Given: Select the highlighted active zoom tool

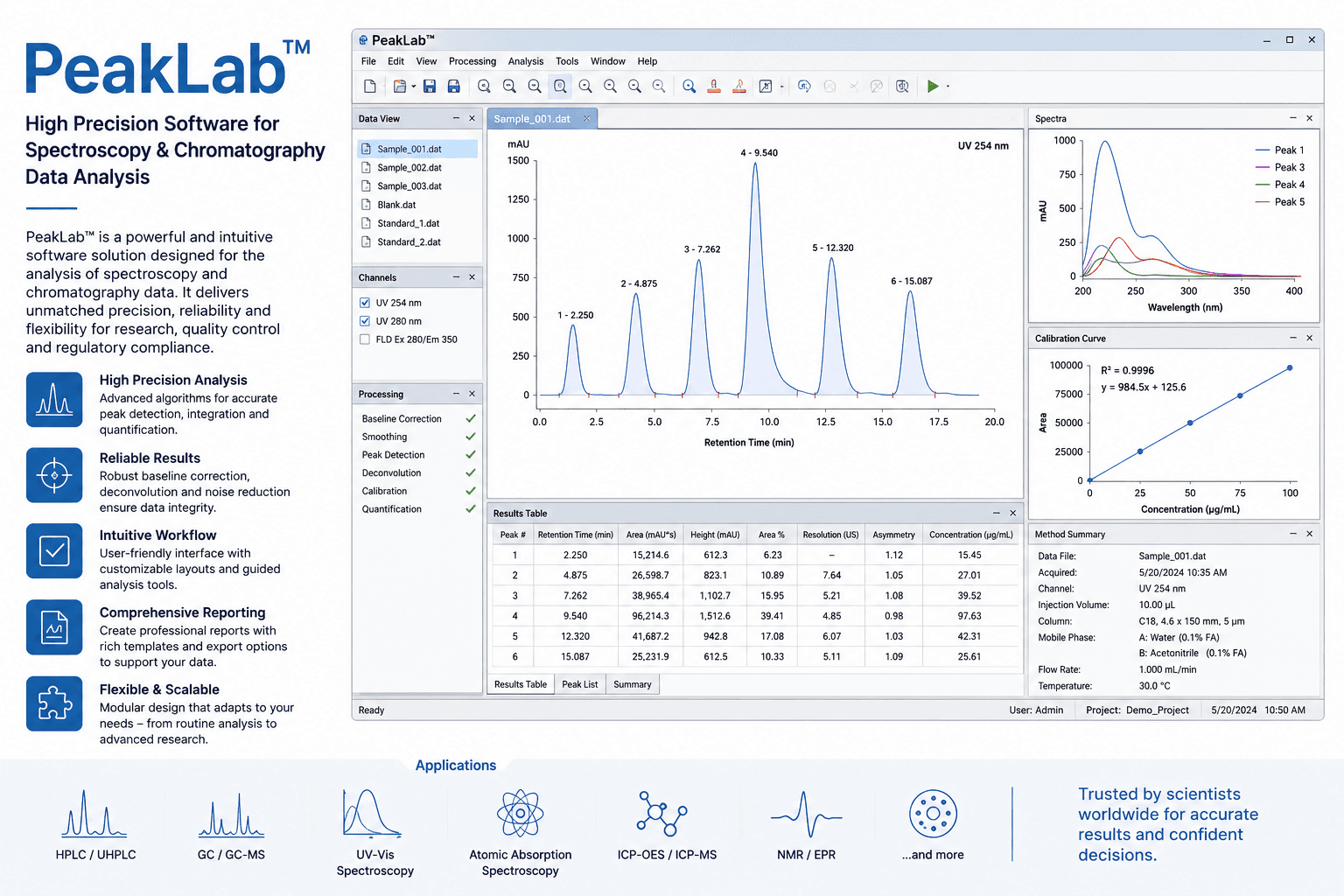Looking at the screenshot, I should point(560,86).
